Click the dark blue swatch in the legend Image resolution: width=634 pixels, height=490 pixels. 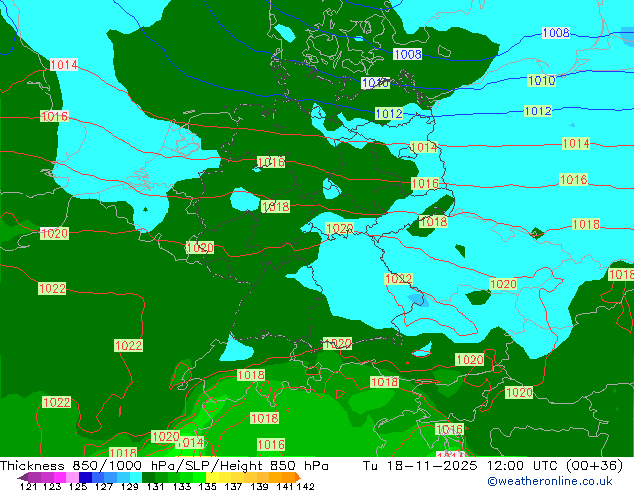point(85,477)
